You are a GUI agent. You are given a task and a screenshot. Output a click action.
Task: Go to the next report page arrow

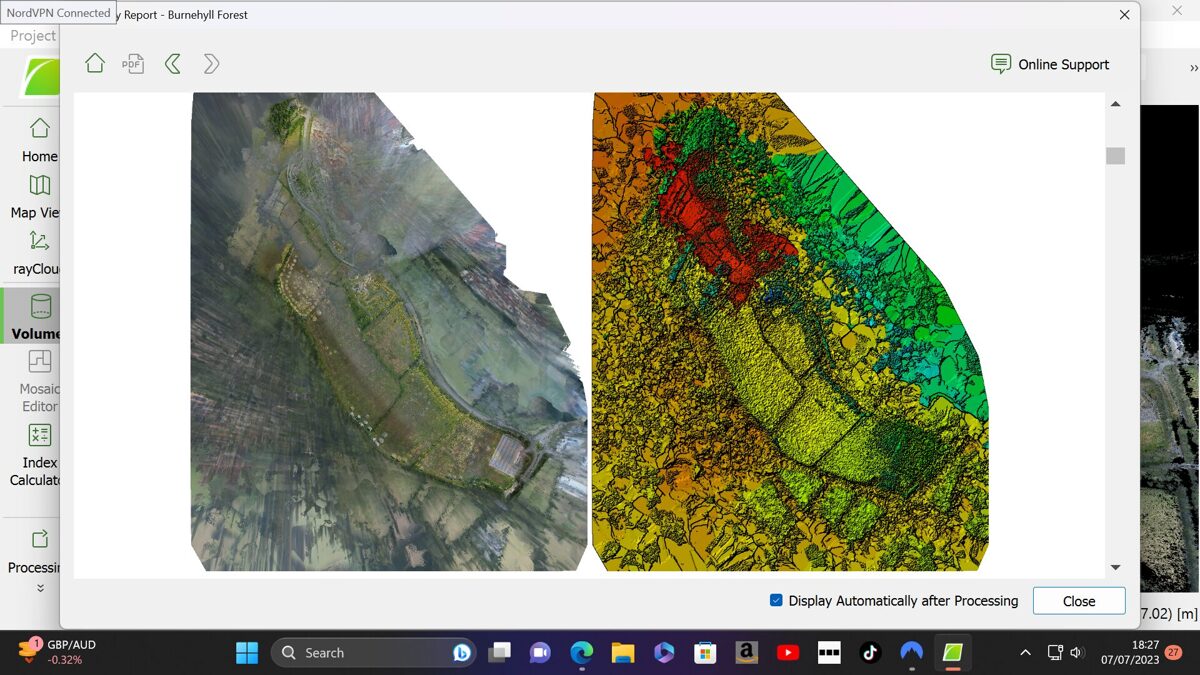[211, 64]
